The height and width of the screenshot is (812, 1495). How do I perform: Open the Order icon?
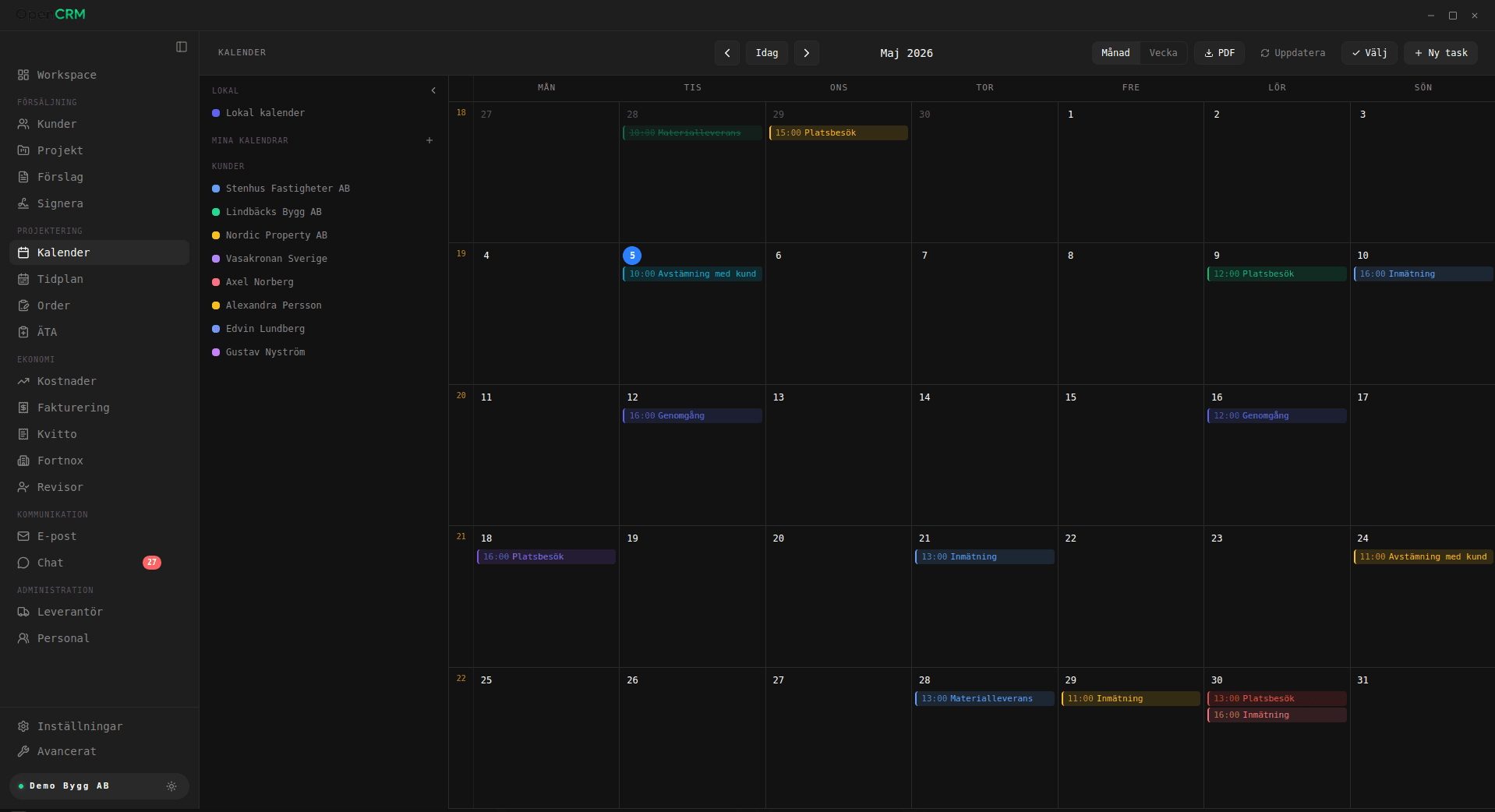(x=23, y=305)
